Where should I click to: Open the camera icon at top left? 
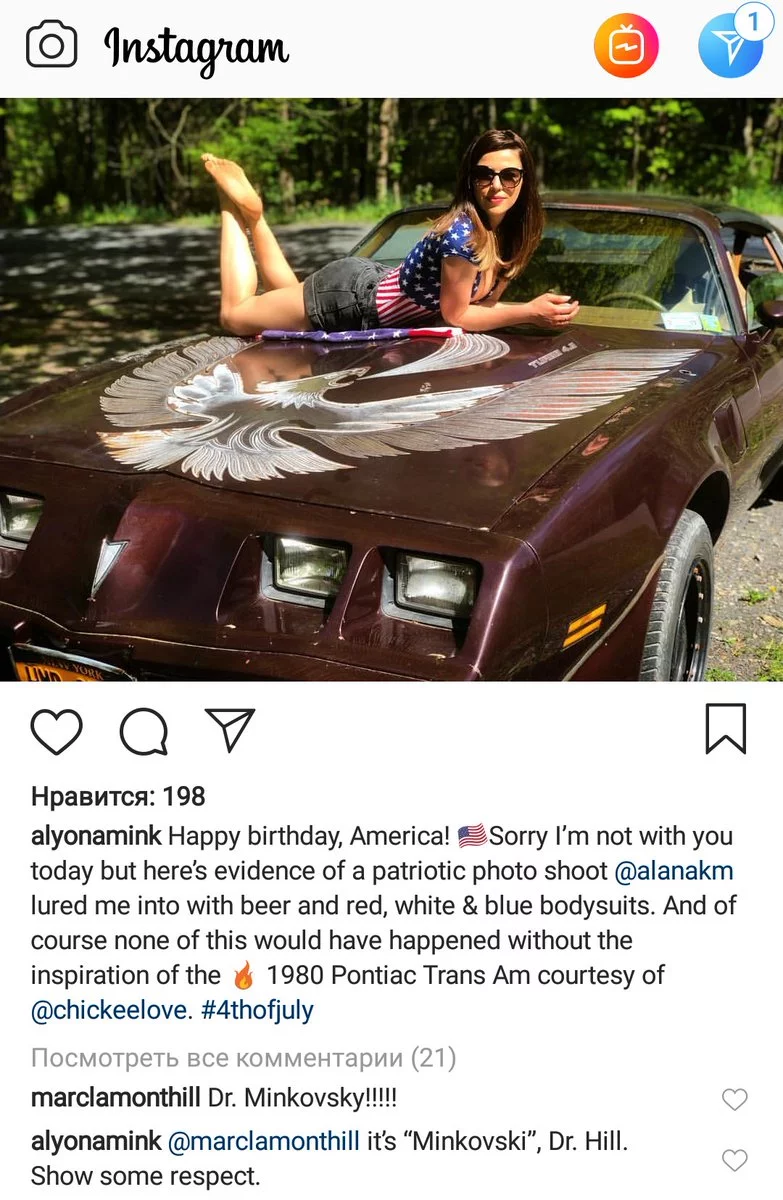click(x=51, y=46)
